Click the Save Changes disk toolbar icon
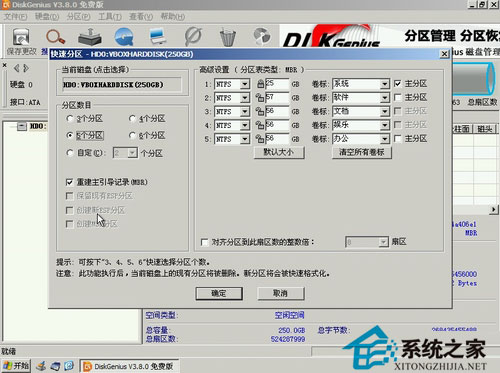 pos(21,37)
